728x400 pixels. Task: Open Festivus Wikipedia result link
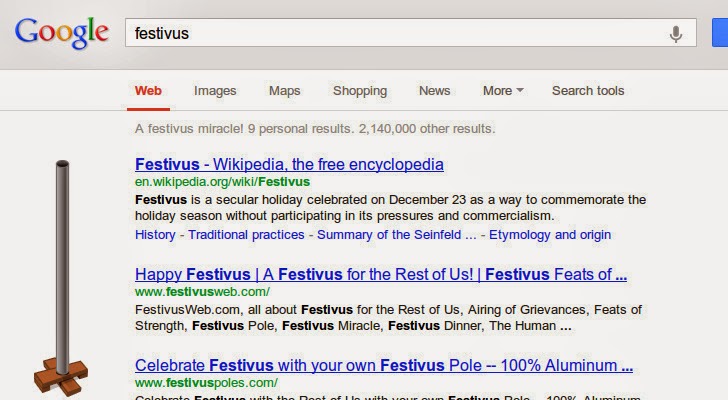tap(289, 164)
